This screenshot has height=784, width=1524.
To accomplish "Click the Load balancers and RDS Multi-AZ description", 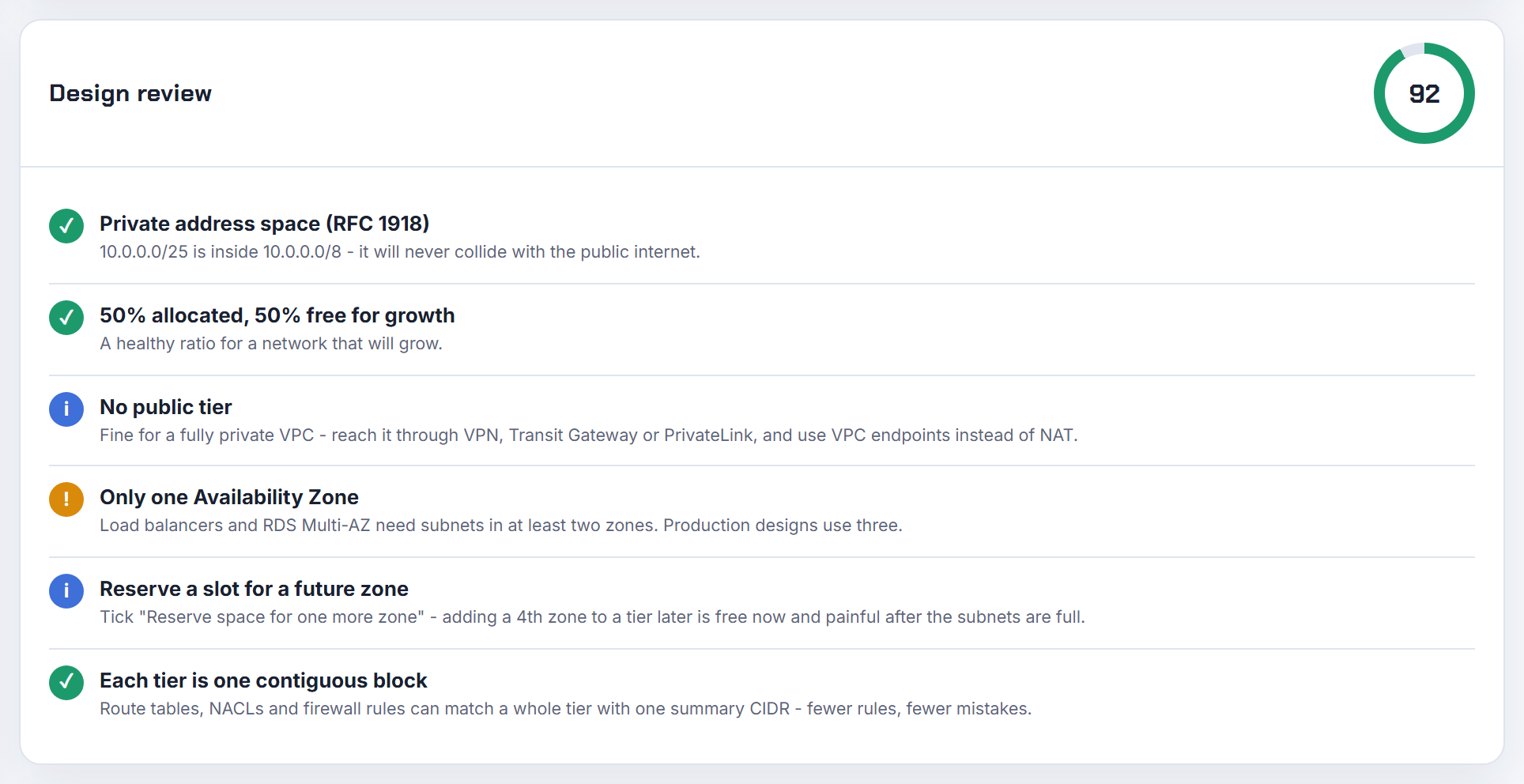I will (x=501, y=526).
